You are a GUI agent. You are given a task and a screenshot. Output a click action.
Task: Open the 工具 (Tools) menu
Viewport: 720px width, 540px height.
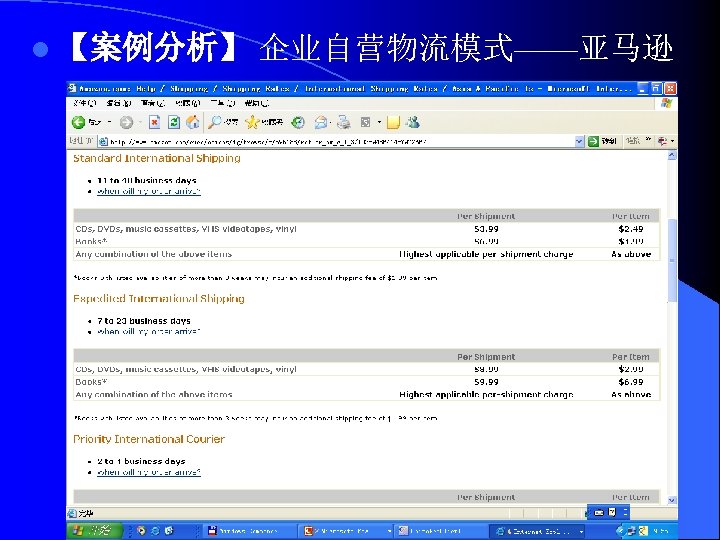tap(223, 103)
